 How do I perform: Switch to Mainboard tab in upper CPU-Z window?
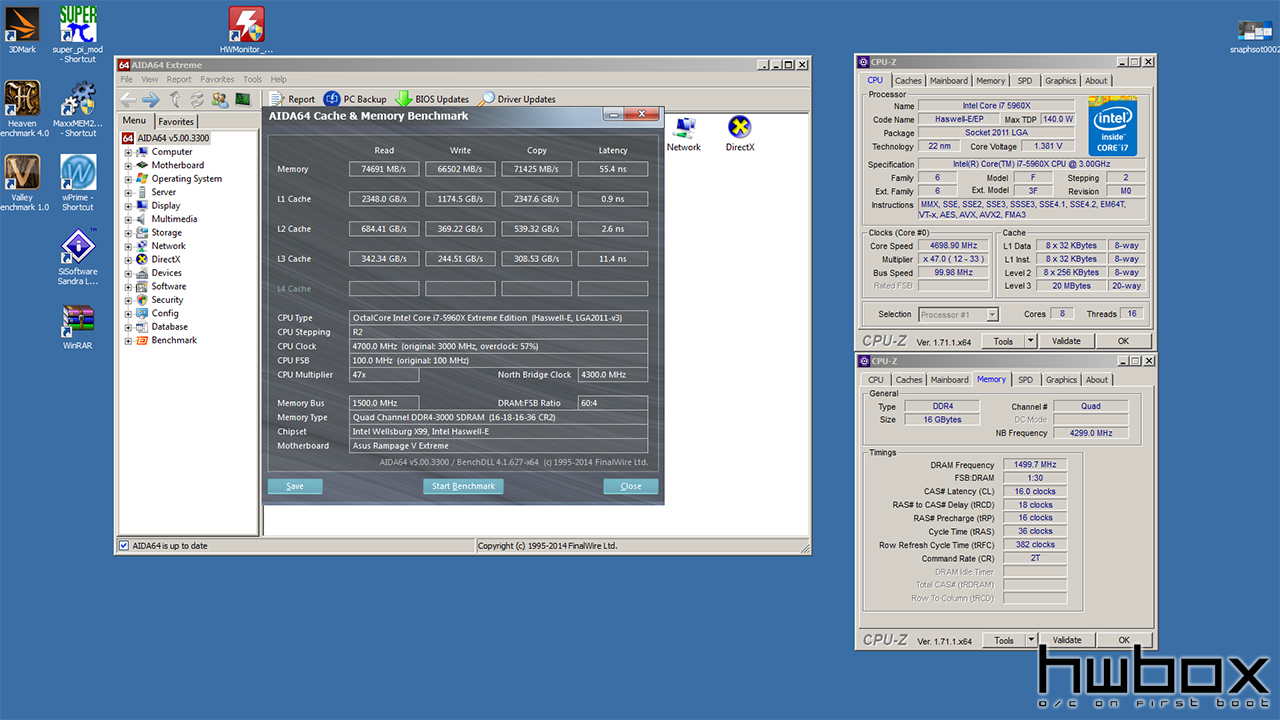point(948,81)
